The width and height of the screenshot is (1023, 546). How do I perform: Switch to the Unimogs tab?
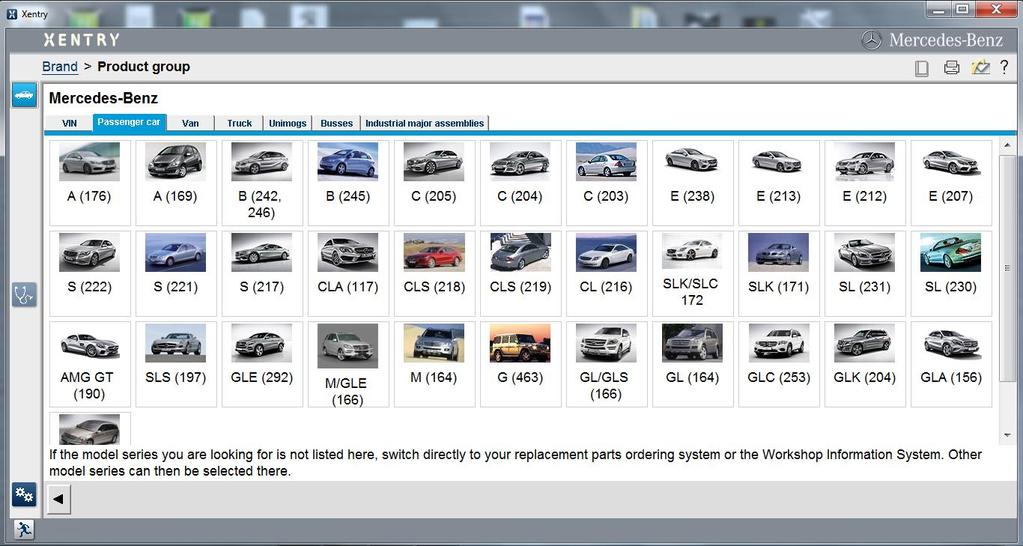pyautogui.click(x=288, y=123)
